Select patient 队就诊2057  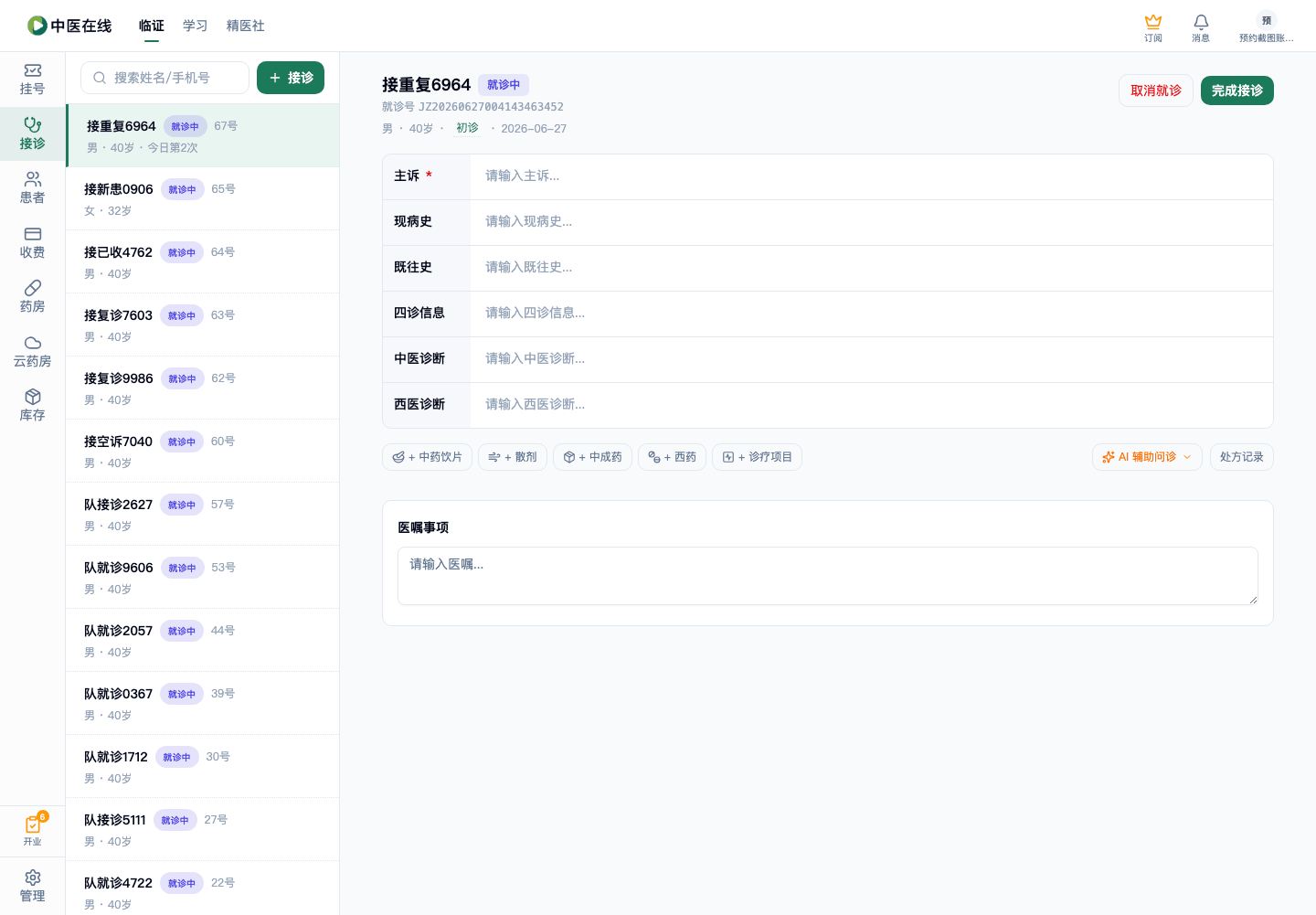pyautogui.click(x=203, y=640)
